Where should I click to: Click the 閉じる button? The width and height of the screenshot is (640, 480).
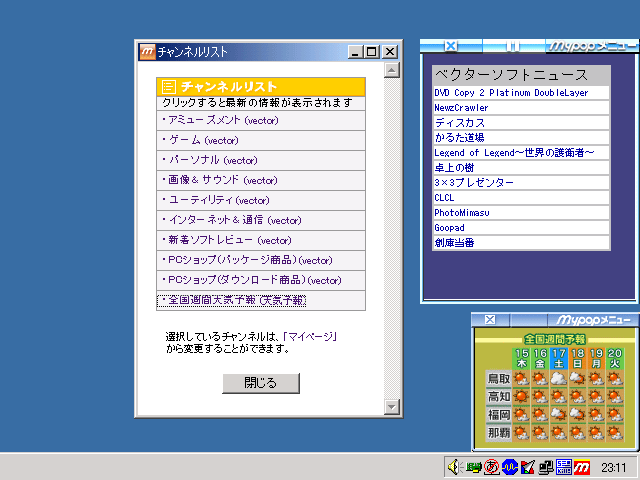(x=261, y=383)
